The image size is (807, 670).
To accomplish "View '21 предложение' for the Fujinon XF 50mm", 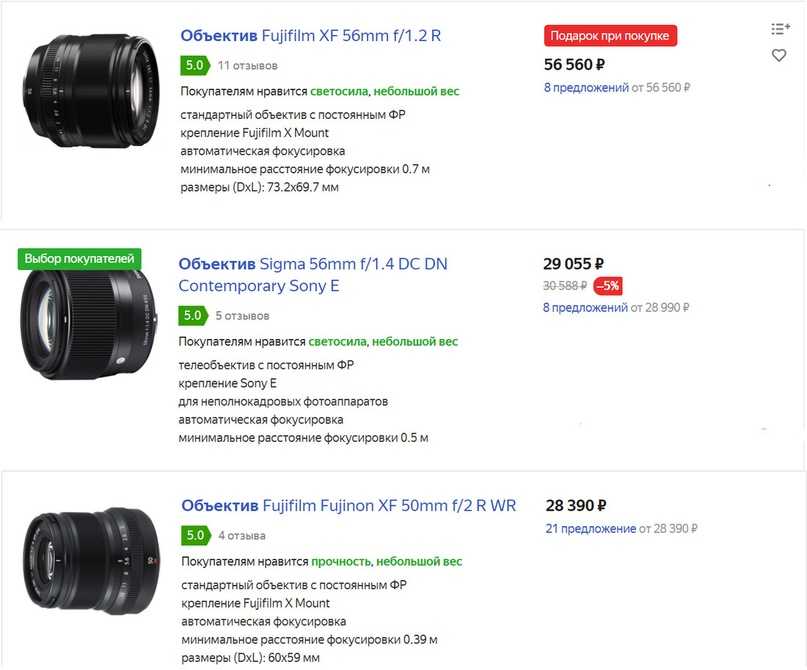I will pyautogui.click(x=590, y=529).
